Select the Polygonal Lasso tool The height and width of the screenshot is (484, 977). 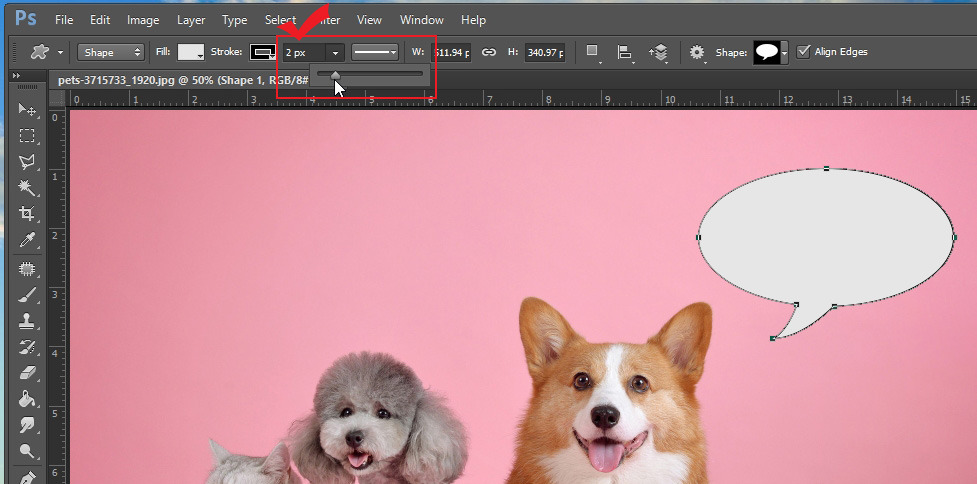[26, 162]
